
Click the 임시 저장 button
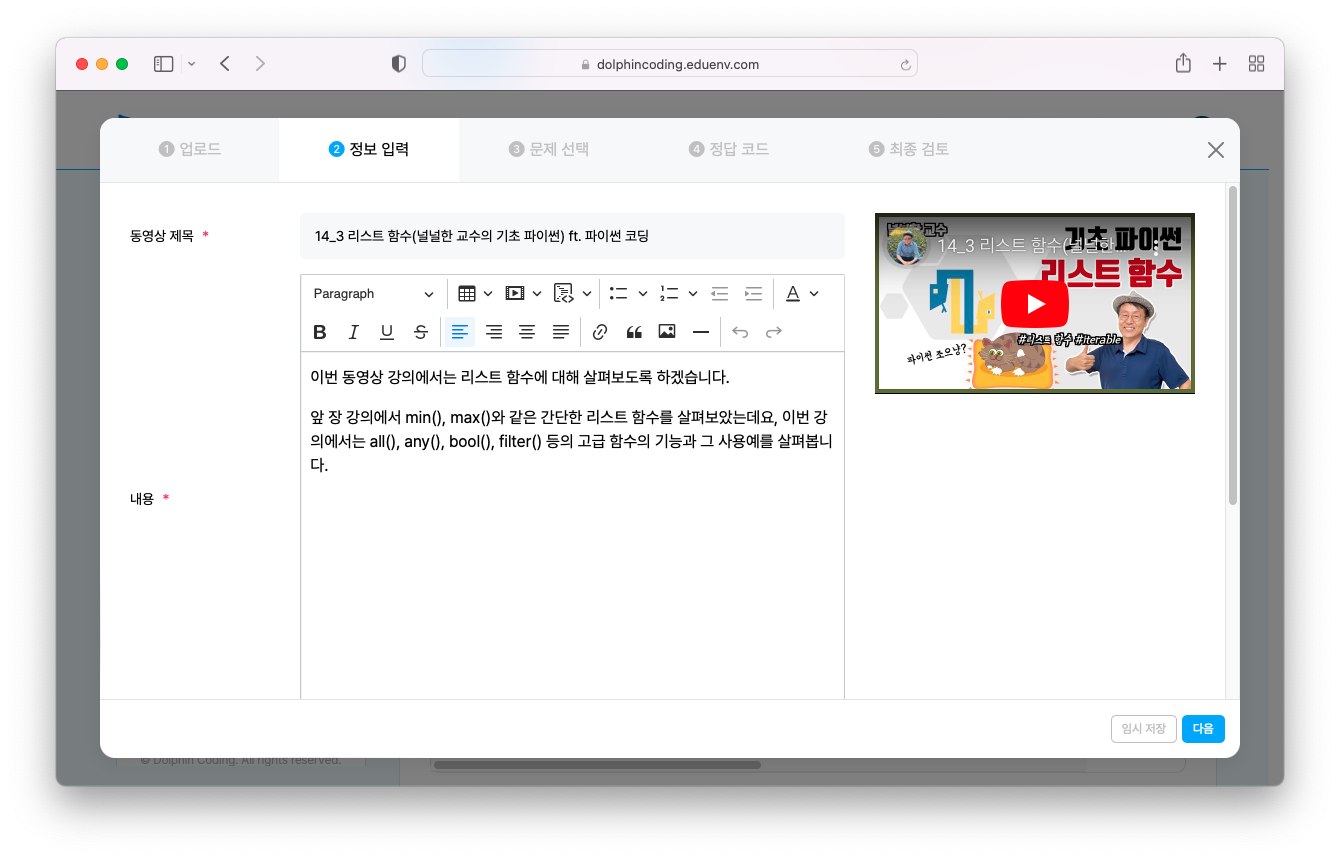pos(1144,729)
